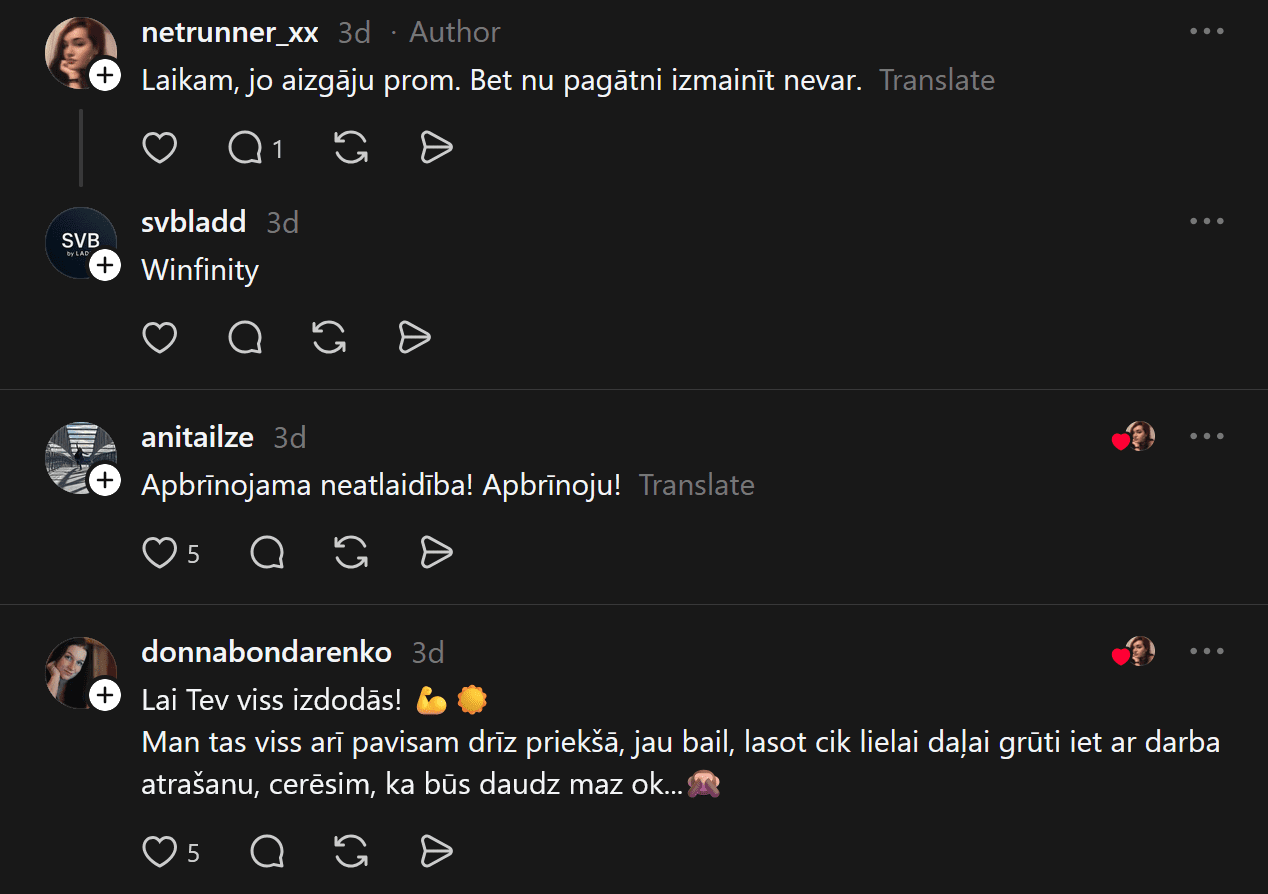This screenshot has width=1268, height=894.
Task: Expand three-dot menu on anitailze's comment
Action: [1207, 437]
